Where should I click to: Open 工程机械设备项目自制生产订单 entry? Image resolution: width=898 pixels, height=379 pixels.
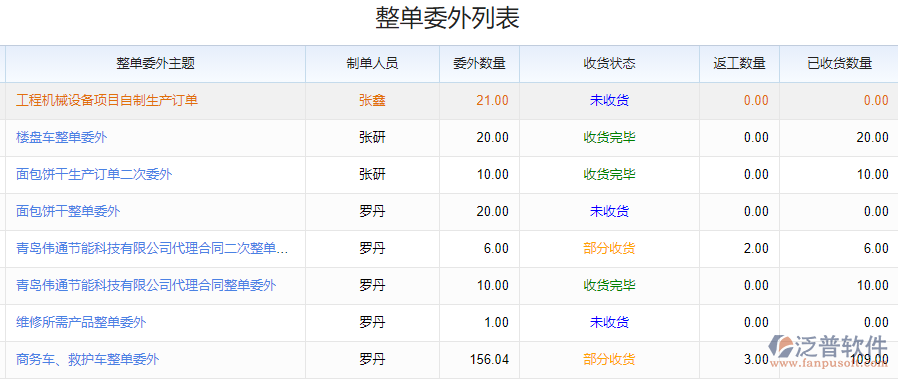pos(107,100)
